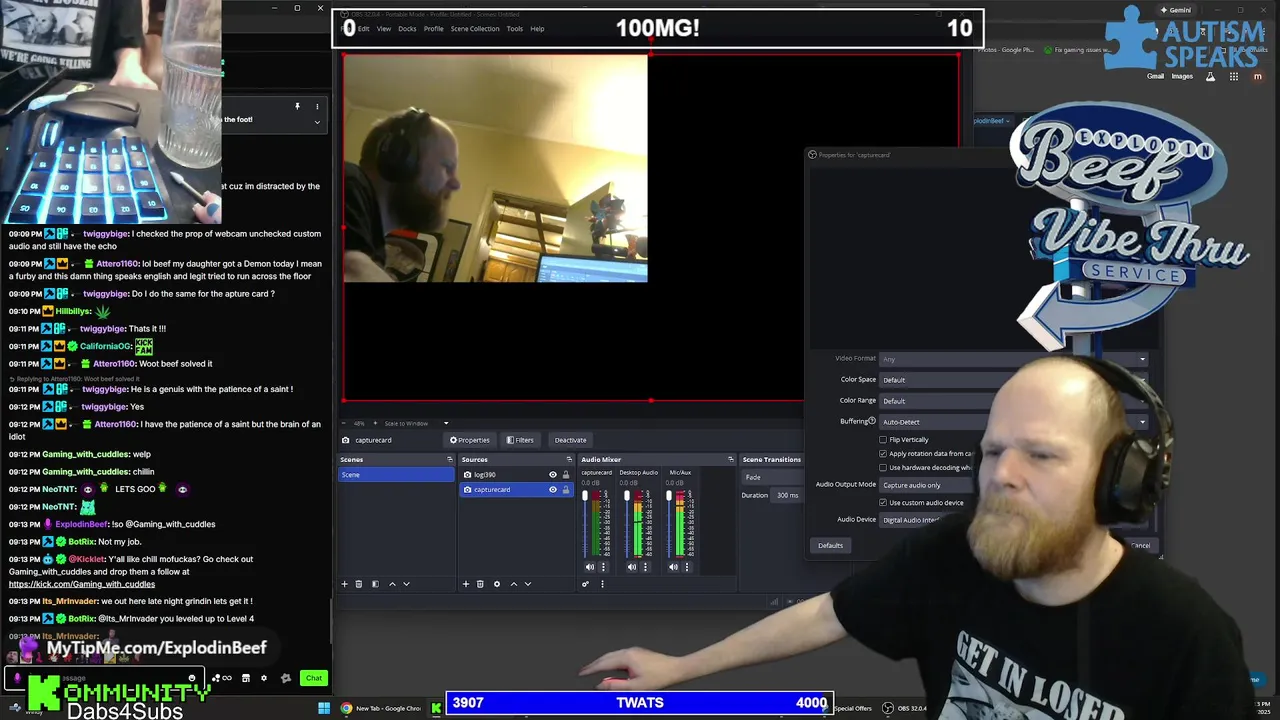
Task: Move the scene down with arrow
Action: click(x=406, y=584)
